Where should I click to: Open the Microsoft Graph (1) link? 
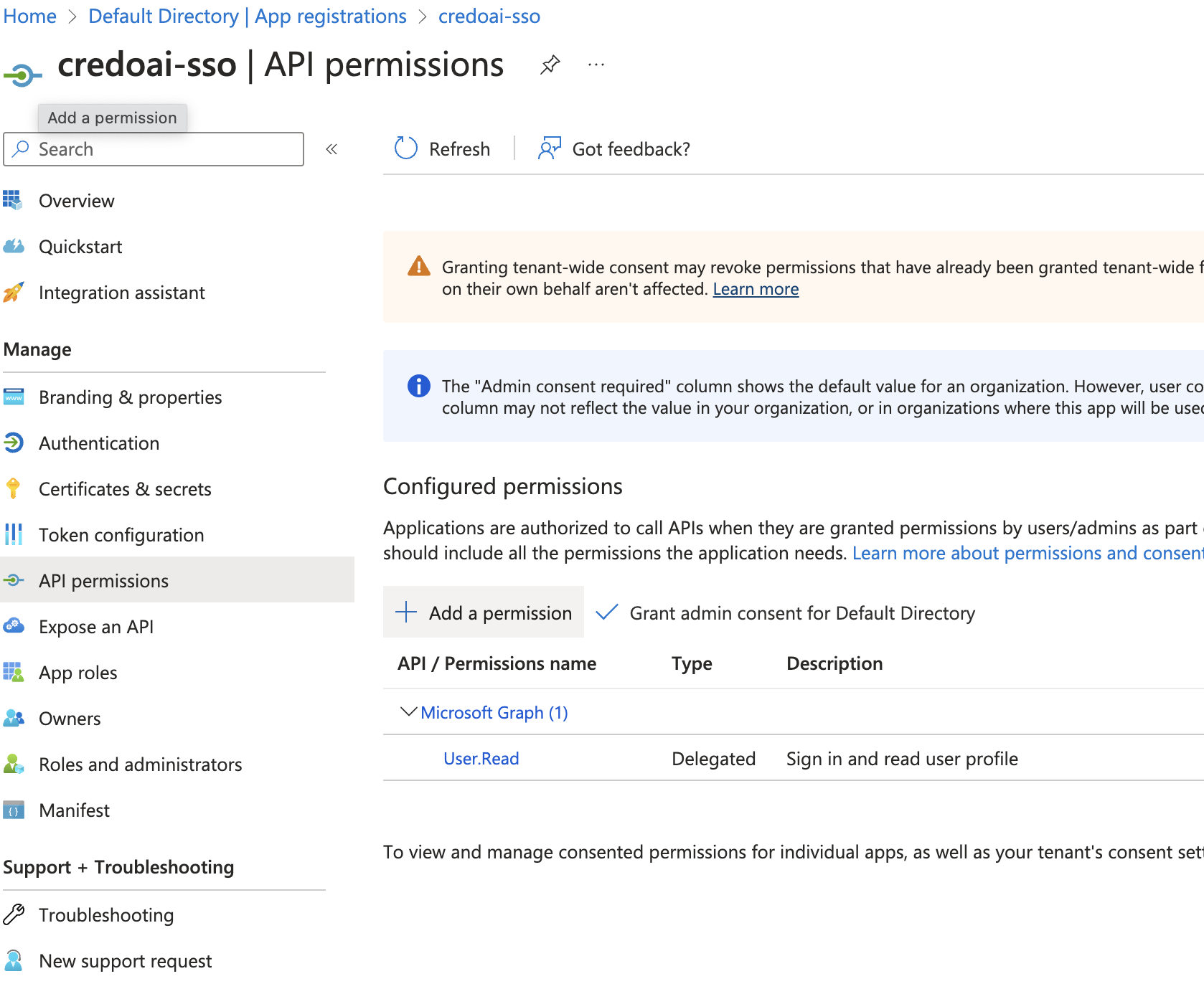point(494,713)
